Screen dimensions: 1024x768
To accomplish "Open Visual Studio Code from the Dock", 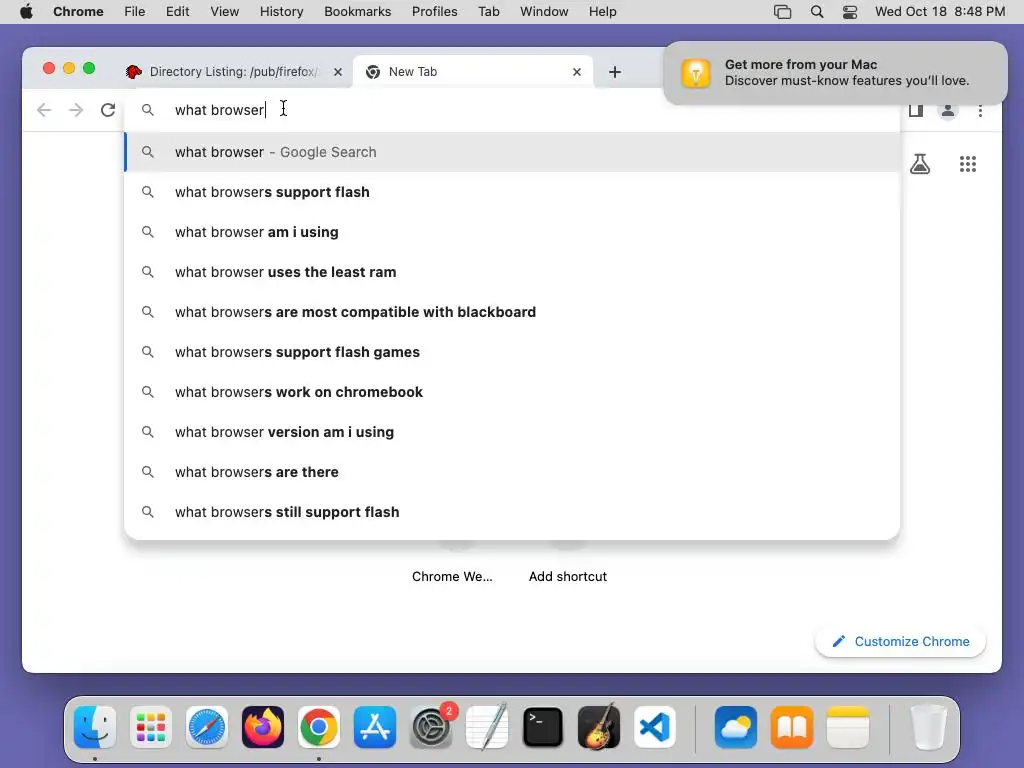I will (x=655, y=727).
